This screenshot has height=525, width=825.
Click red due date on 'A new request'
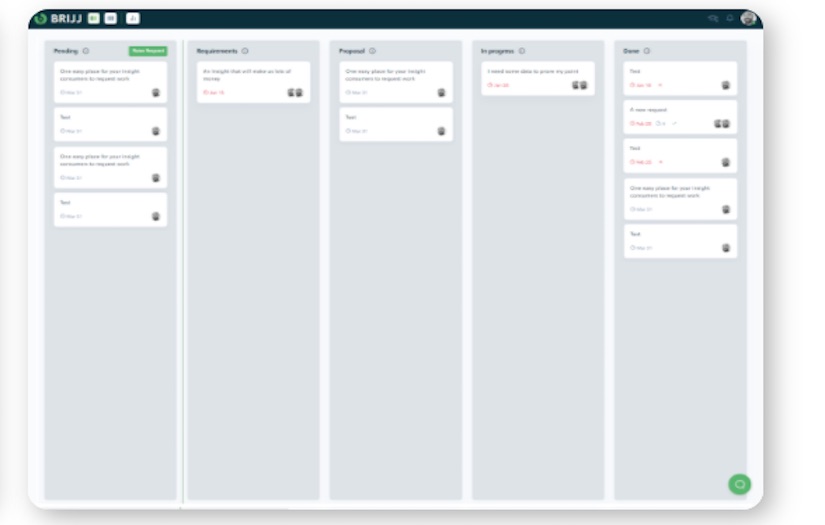point(641,124)
